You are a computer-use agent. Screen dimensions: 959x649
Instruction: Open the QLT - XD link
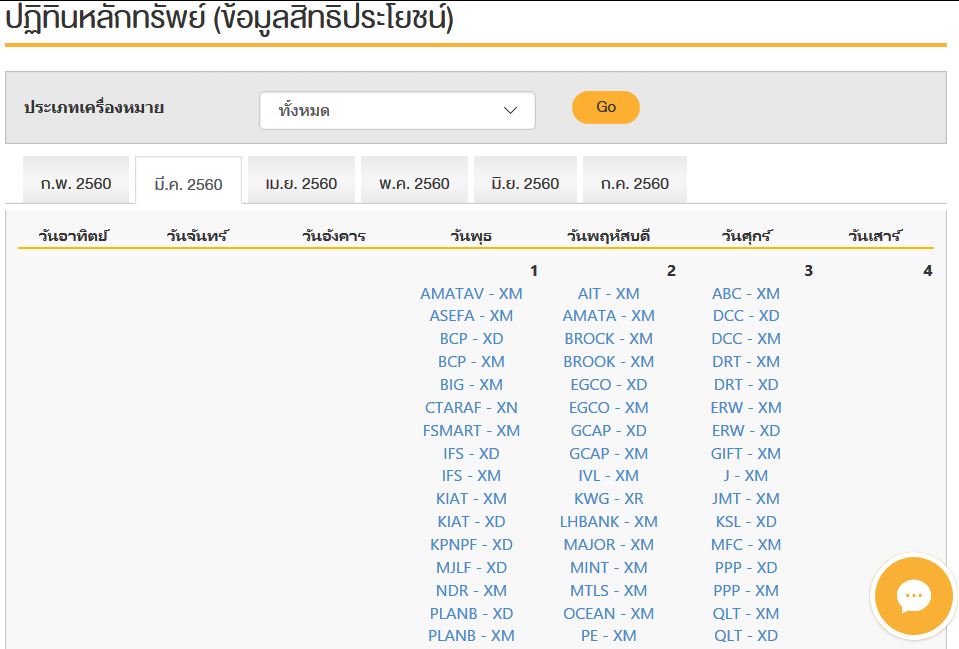click(x=746, y=636)
